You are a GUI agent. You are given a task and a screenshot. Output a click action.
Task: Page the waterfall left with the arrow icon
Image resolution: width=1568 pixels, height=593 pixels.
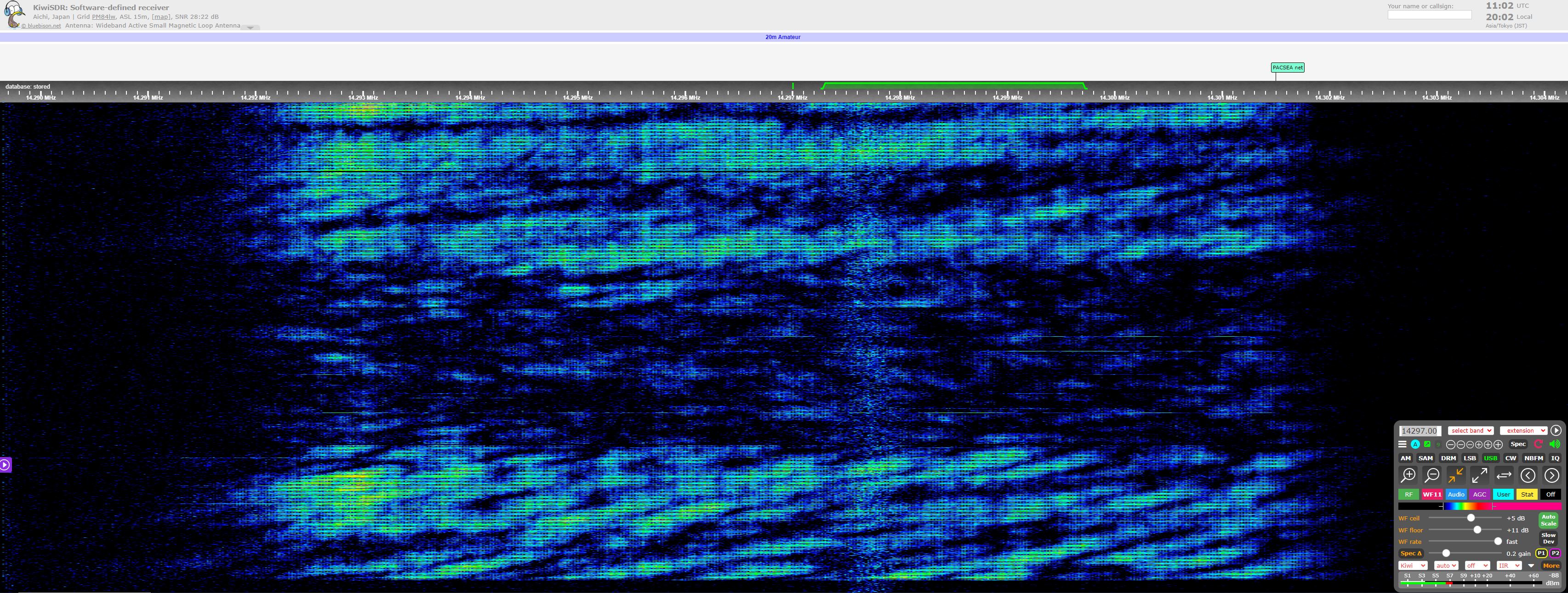[x=1528, y=475]
